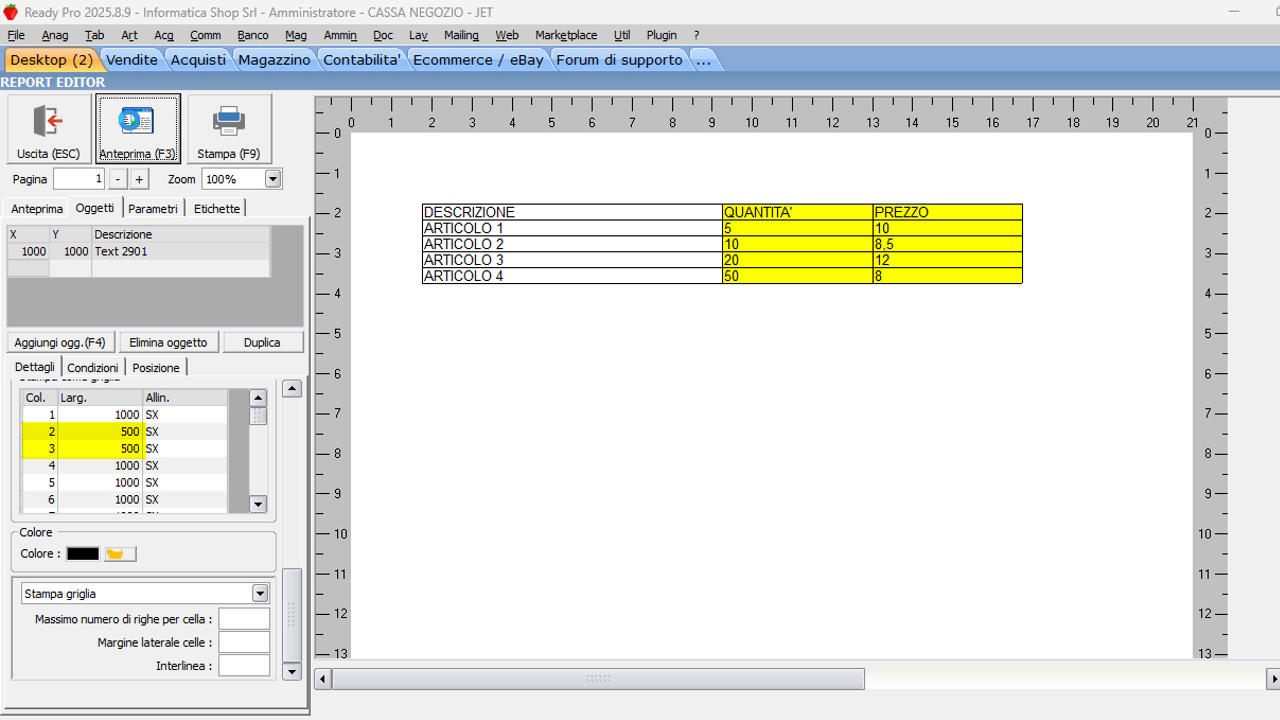Click the Uscita (ESC) exit icon
1280x720 pixels.
coord(48,122)
